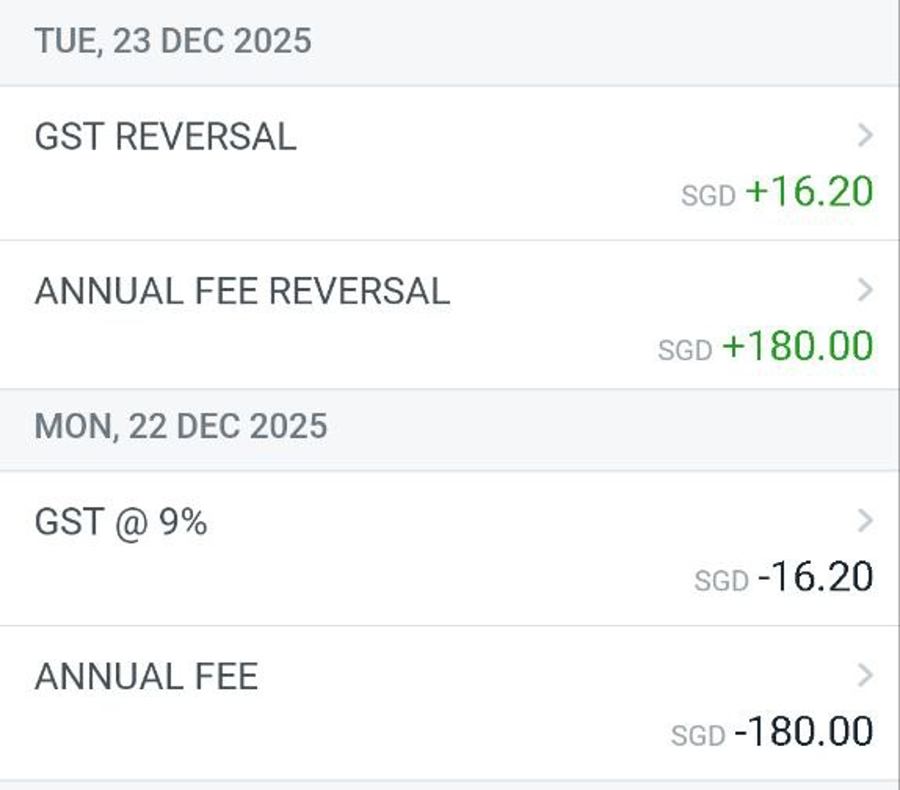Open the ANNUAL FEE REVERSAL title text
Viewport: 900px width, 790px height.
click(x=242, y=291)
